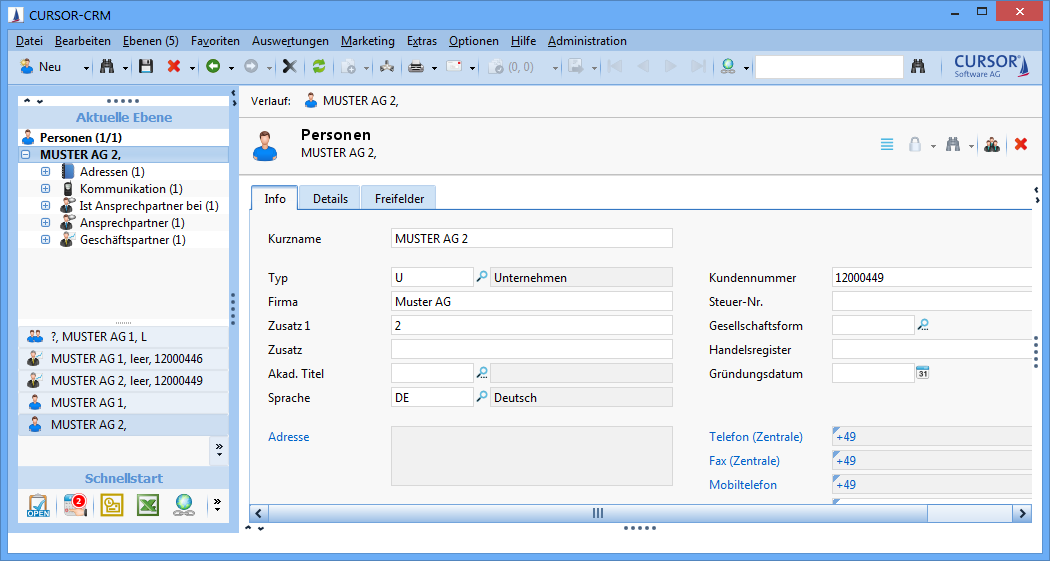The height and width of the screenshot is (561, 1050).
Task: Click the red X in Personen header
Action: [1021, 144]
